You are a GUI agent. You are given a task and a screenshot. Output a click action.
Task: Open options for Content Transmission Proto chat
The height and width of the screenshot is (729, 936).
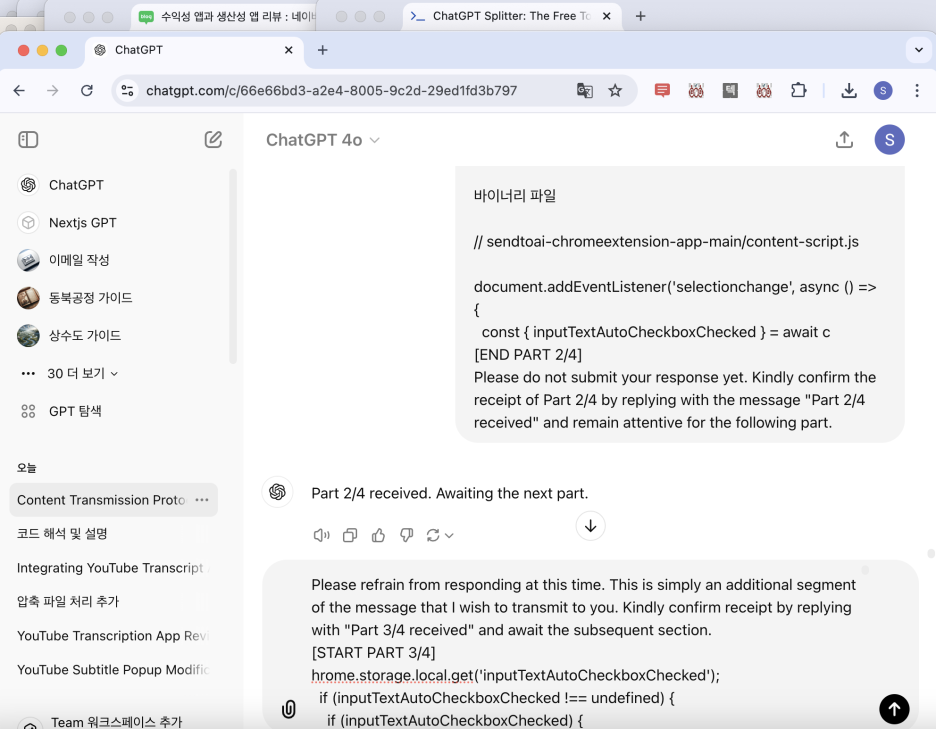click(x=202, y=500)
